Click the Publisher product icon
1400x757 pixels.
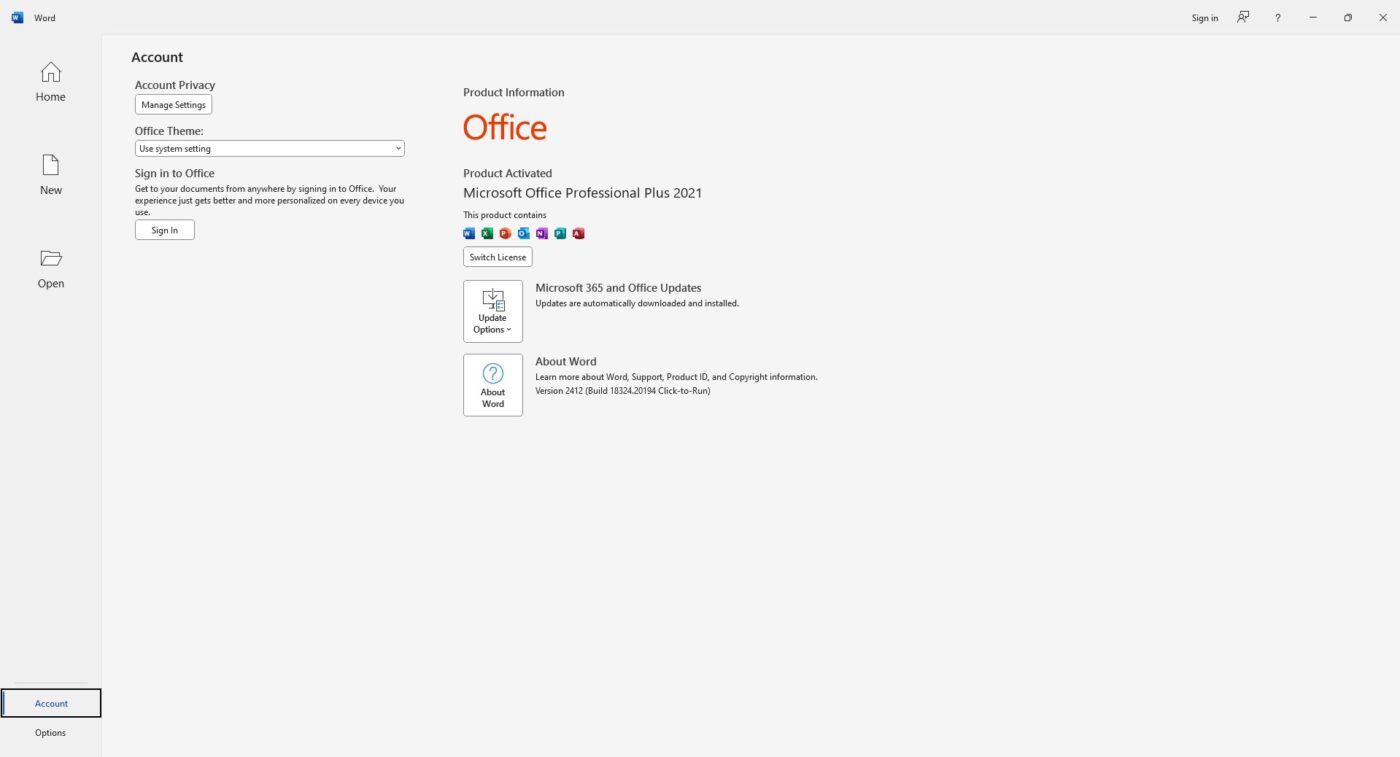560,233
